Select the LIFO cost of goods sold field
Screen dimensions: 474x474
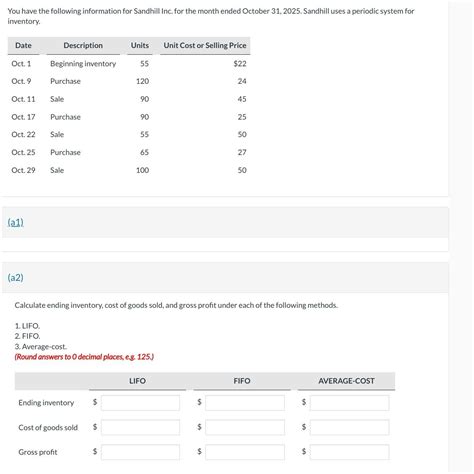coord(140,428)
